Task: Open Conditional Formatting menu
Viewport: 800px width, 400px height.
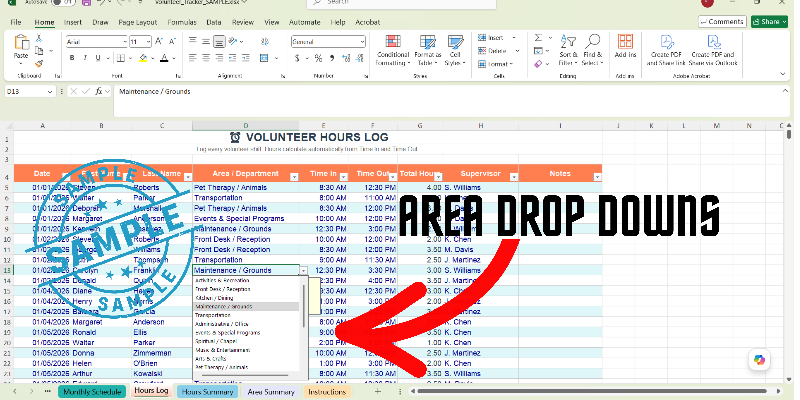Action: click(x=393, y=51)
